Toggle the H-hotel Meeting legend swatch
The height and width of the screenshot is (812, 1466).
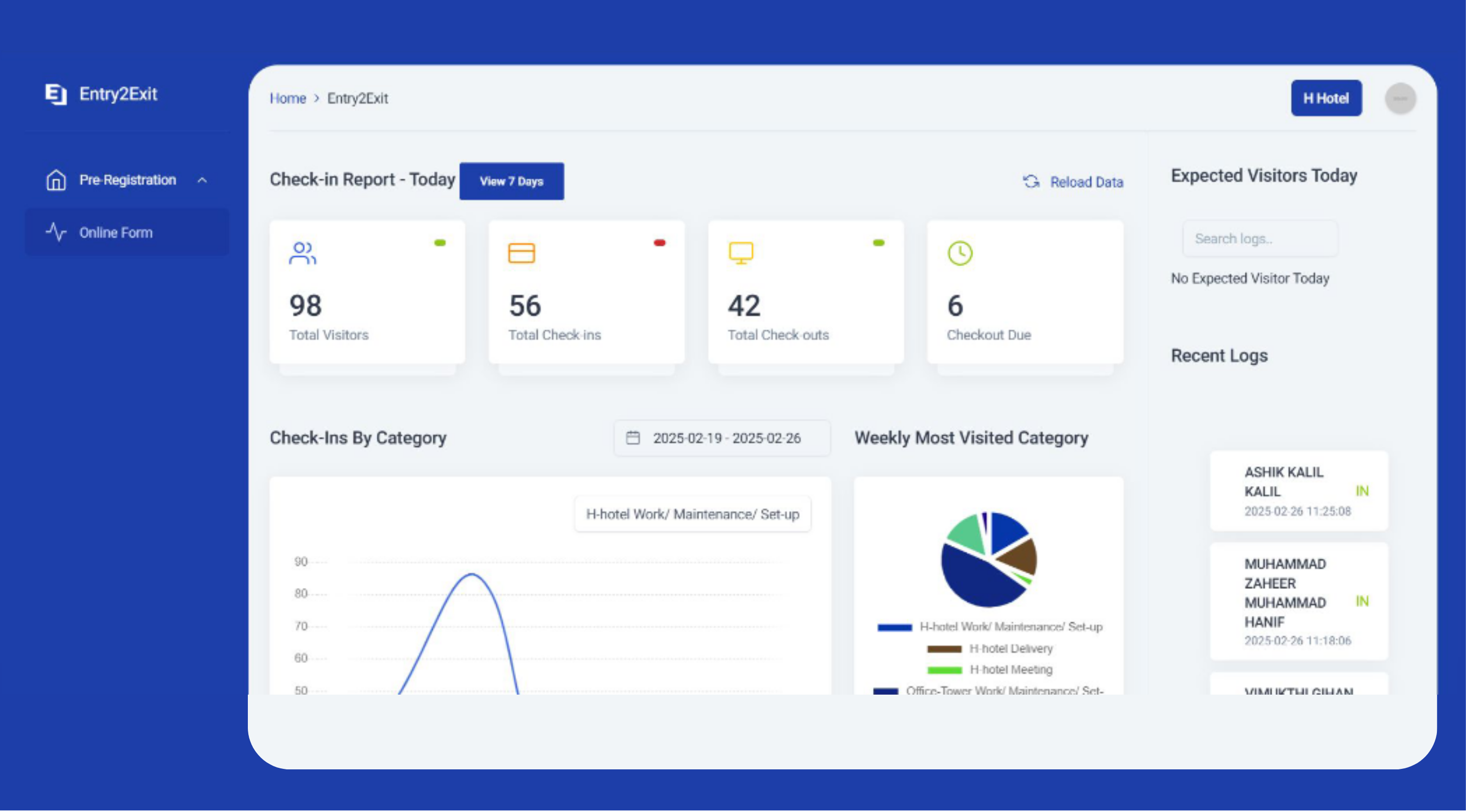pos(944,670)
